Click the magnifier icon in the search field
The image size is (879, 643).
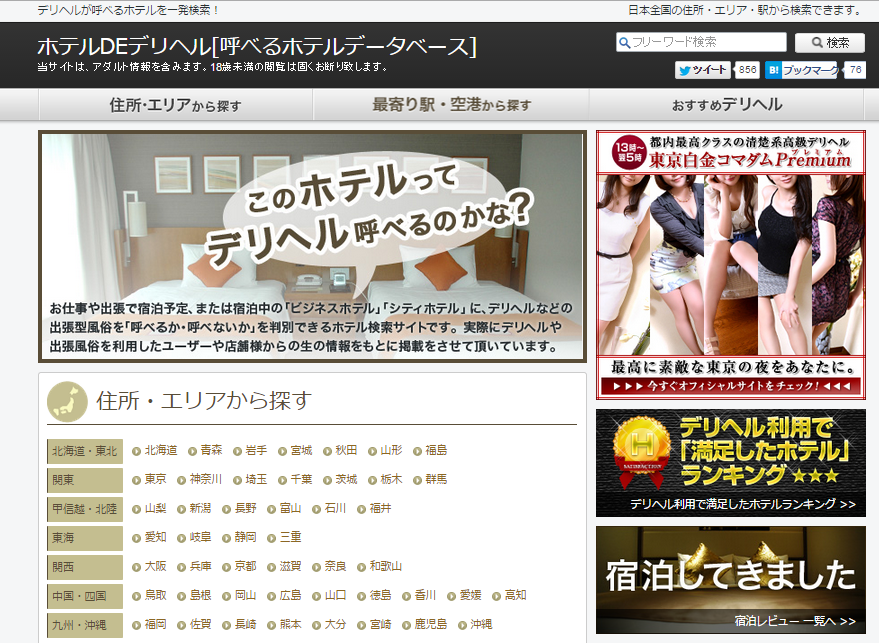[x=623, y=43]
